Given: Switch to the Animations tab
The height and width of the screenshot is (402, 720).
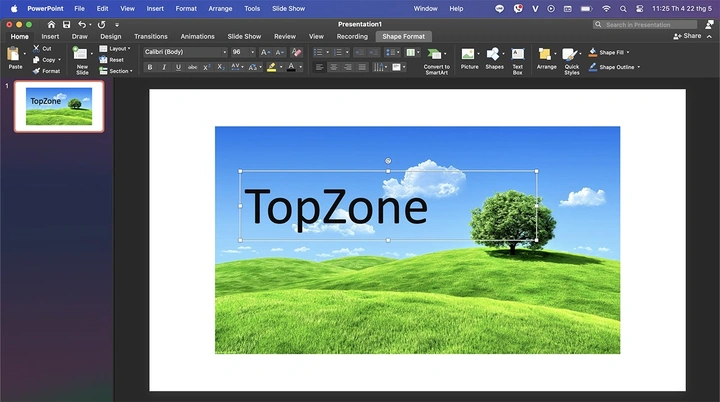Looking at the screenshot, I should click(x=197, y=36).
